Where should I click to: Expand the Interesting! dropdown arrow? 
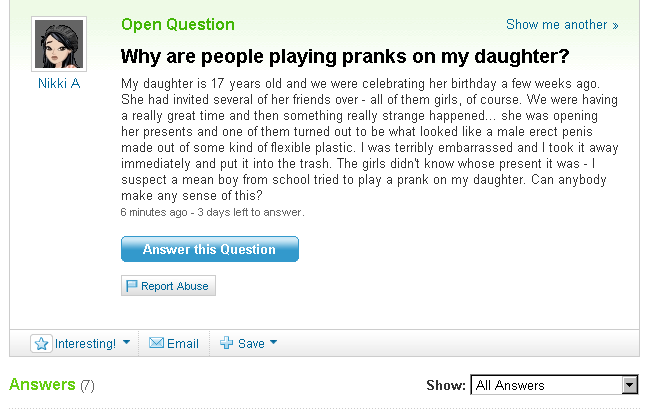pos(126,343)
